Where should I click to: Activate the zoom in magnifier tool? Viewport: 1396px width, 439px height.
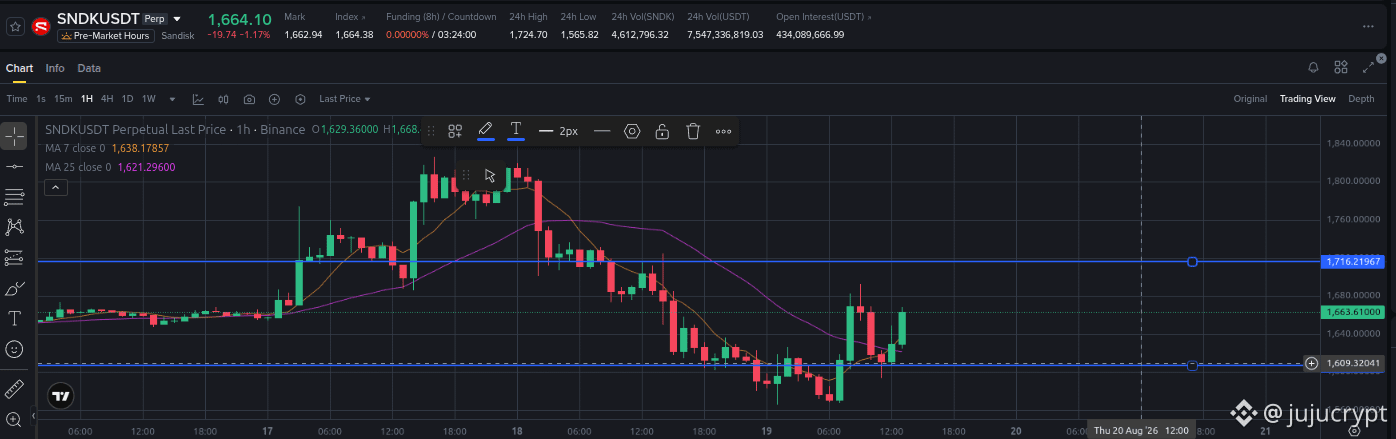point(14,419)
